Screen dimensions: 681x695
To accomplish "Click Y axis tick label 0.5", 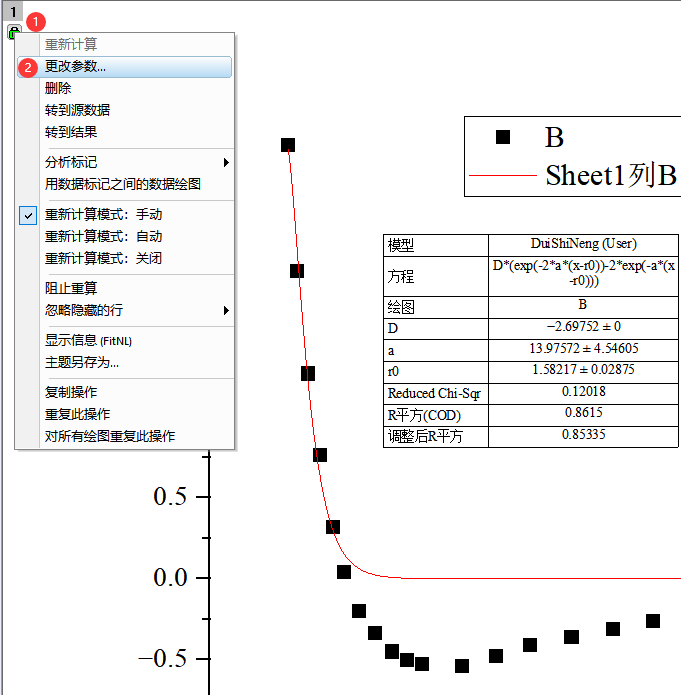I will 170,496.
